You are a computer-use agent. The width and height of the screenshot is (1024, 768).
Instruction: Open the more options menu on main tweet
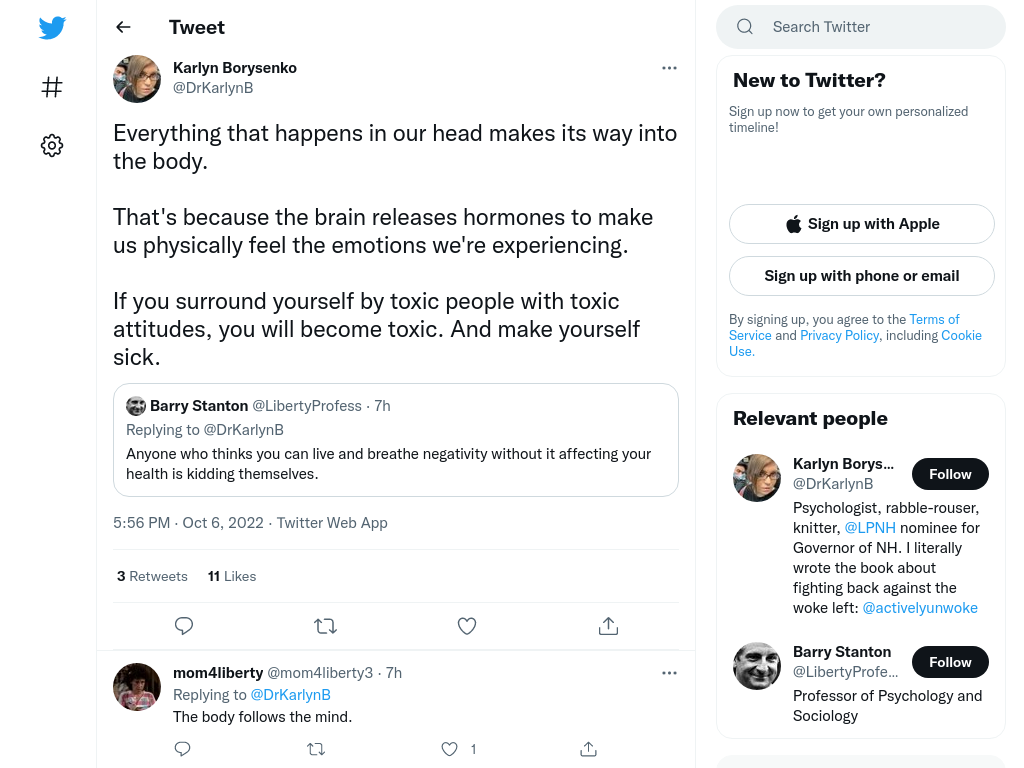[x=669, y=68]
